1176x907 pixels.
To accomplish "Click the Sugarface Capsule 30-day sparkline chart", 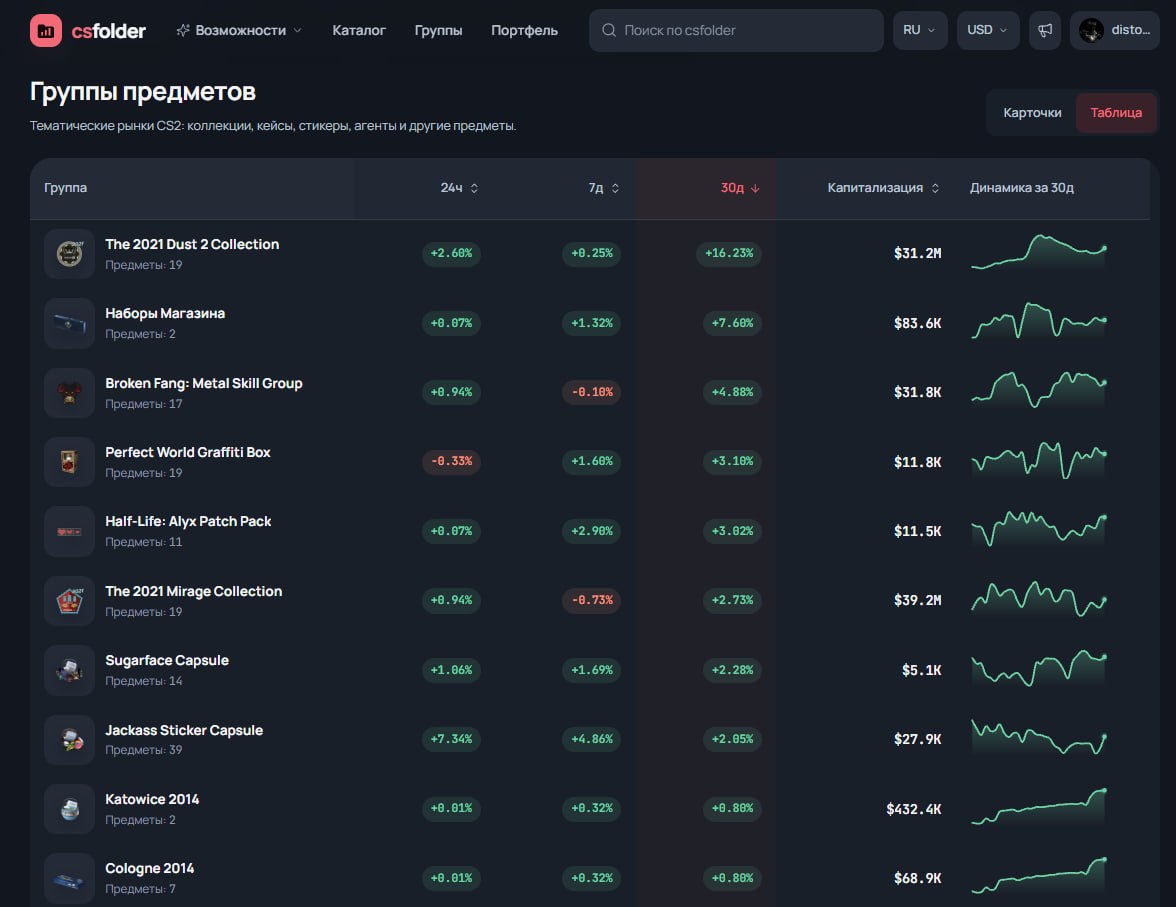I will pyautogui.click(x=1039, y=668).
